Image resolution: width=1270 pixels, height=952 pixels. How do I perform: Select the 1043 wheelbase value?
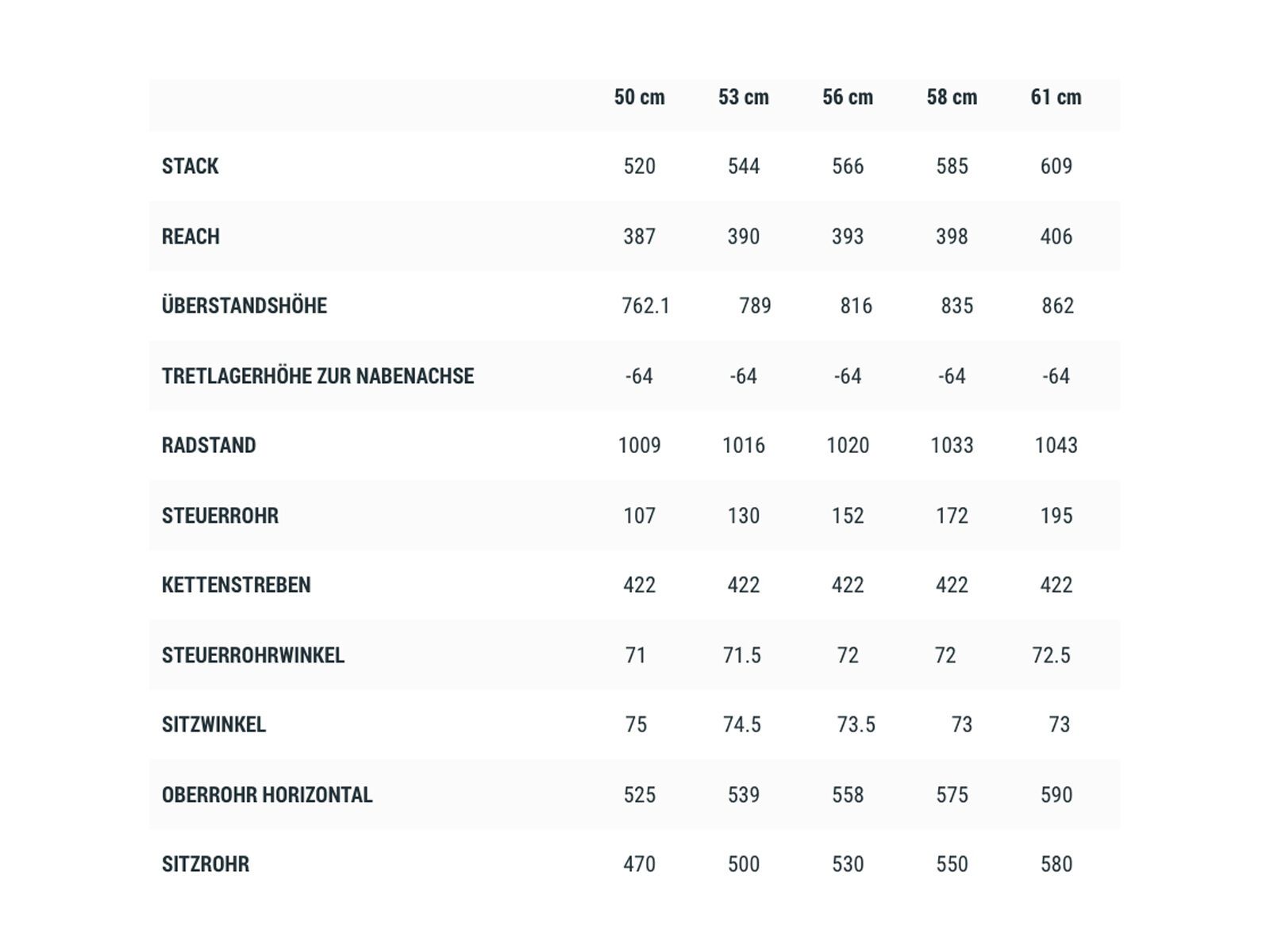1056,446
